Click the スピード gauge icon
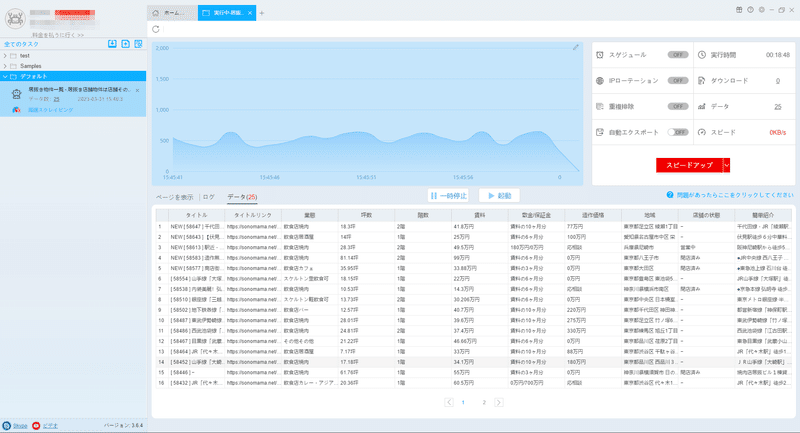Image resolution: width=800 pixels, height=433 pixels. (x=702, y=132)
